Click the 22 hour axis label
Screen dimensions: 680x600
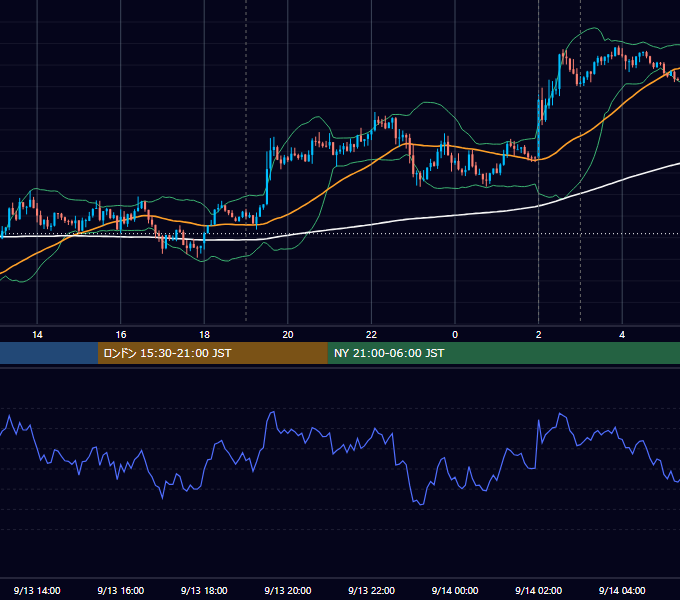(x=371, y=335)
